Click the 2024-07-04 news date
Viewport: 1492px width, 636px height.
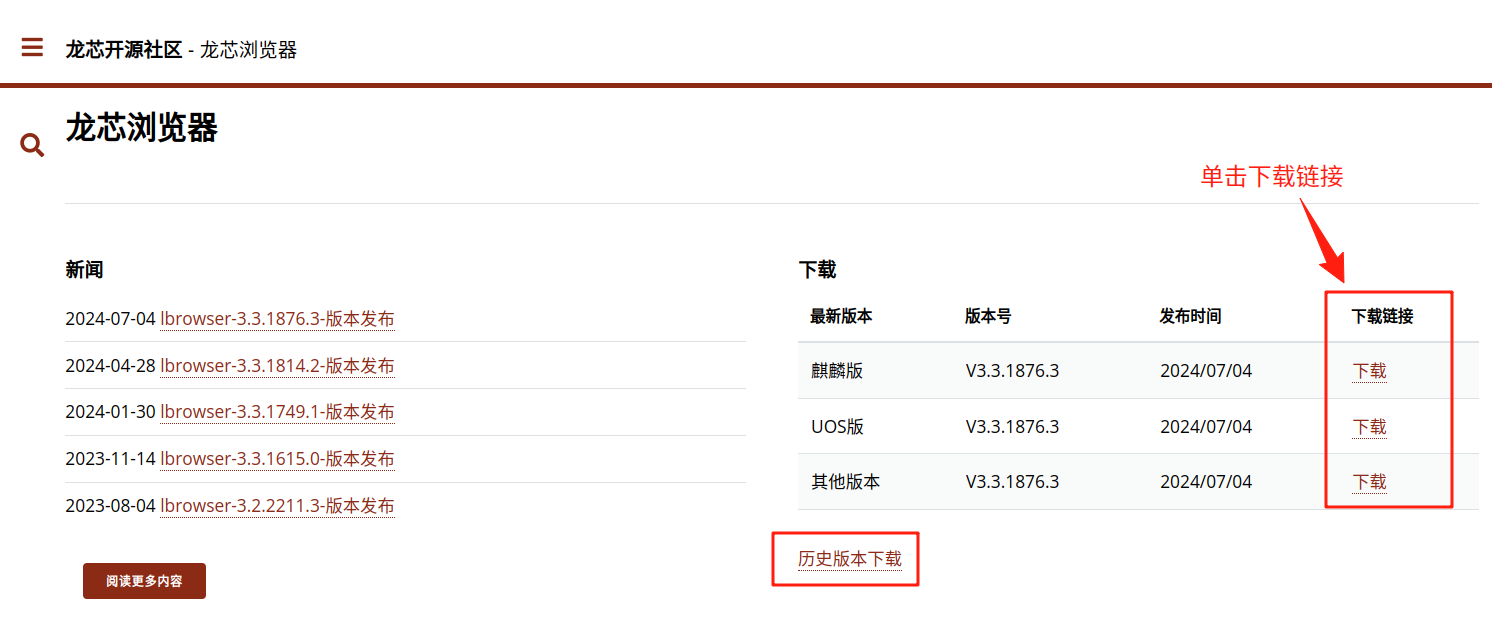[110, 319]
